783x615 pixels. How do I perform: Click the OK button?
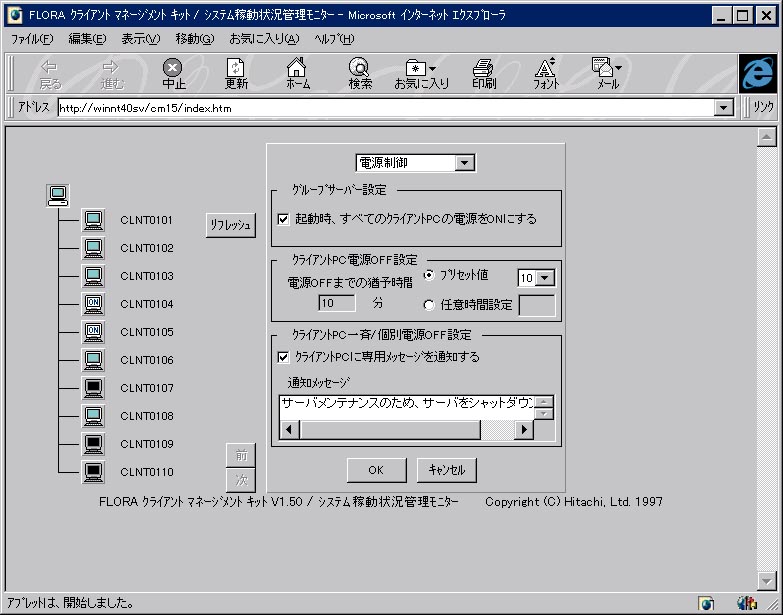coord(377,470)
